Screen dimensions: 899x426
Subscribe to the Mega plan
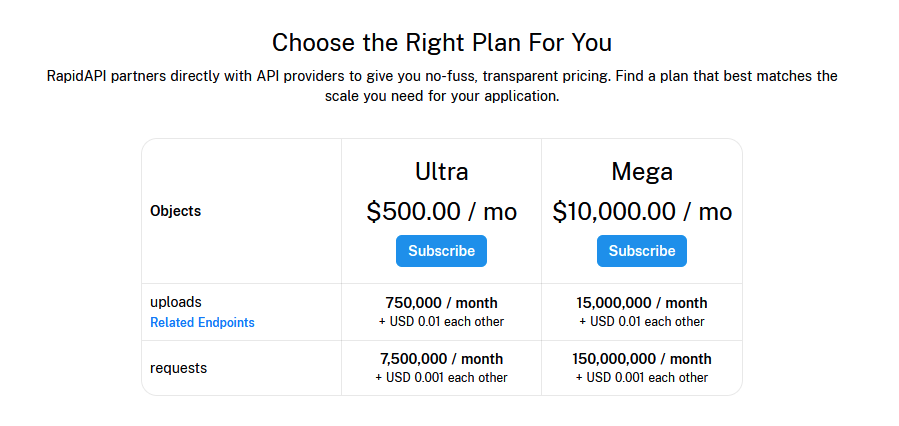click(x=642, y=251)
